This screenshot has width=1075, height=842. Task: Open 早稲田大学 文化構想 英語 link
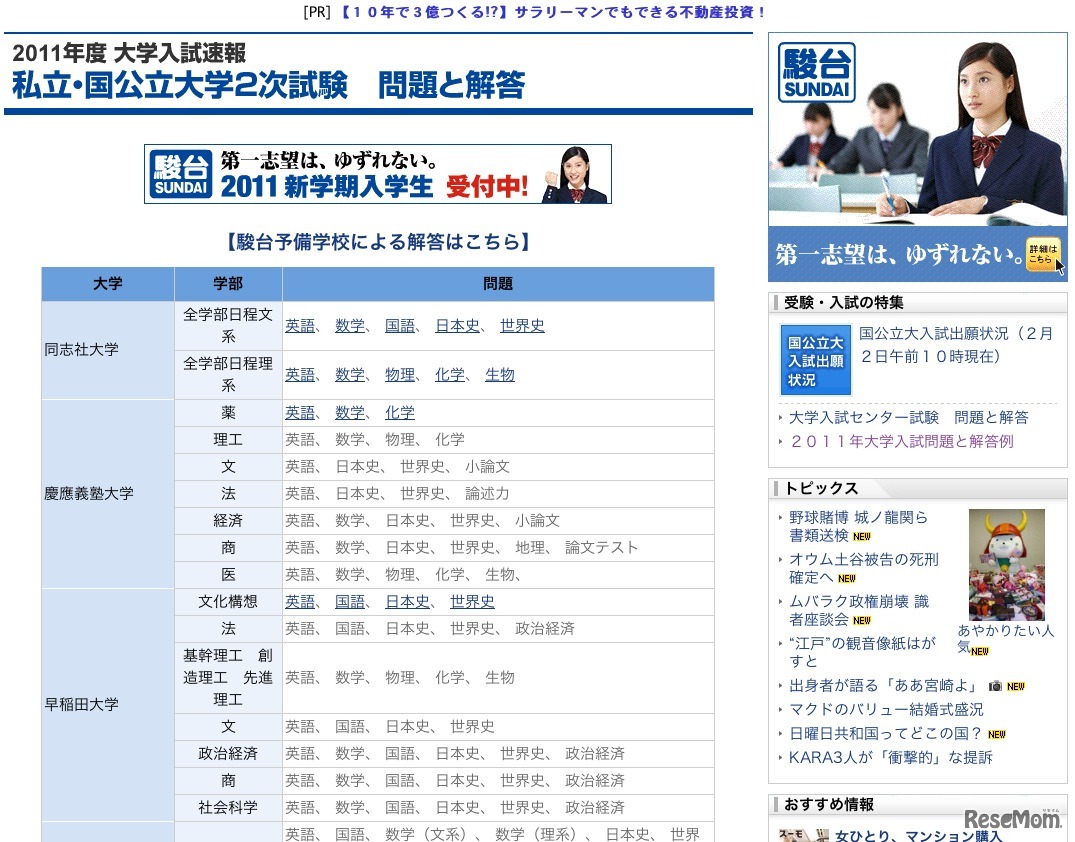click(300, 601)
